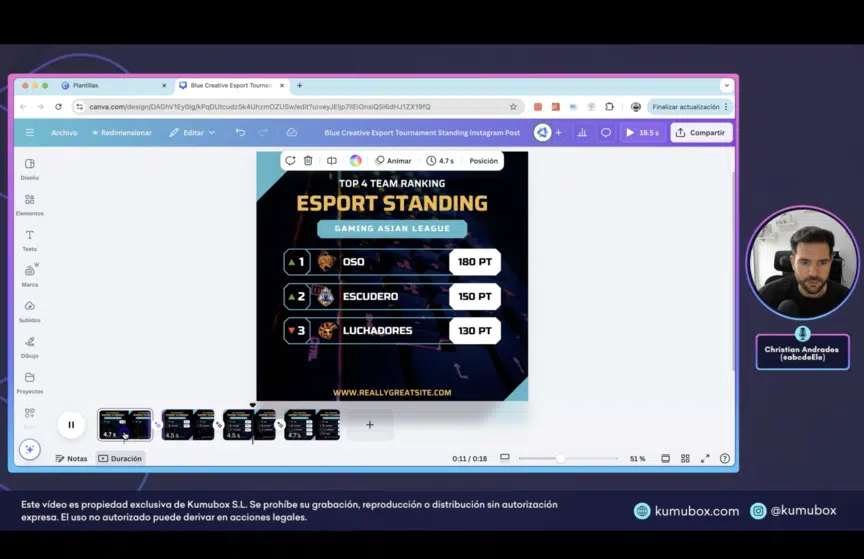Click the Compartir share button
864x559 pixels.
(x=701, y=132)
